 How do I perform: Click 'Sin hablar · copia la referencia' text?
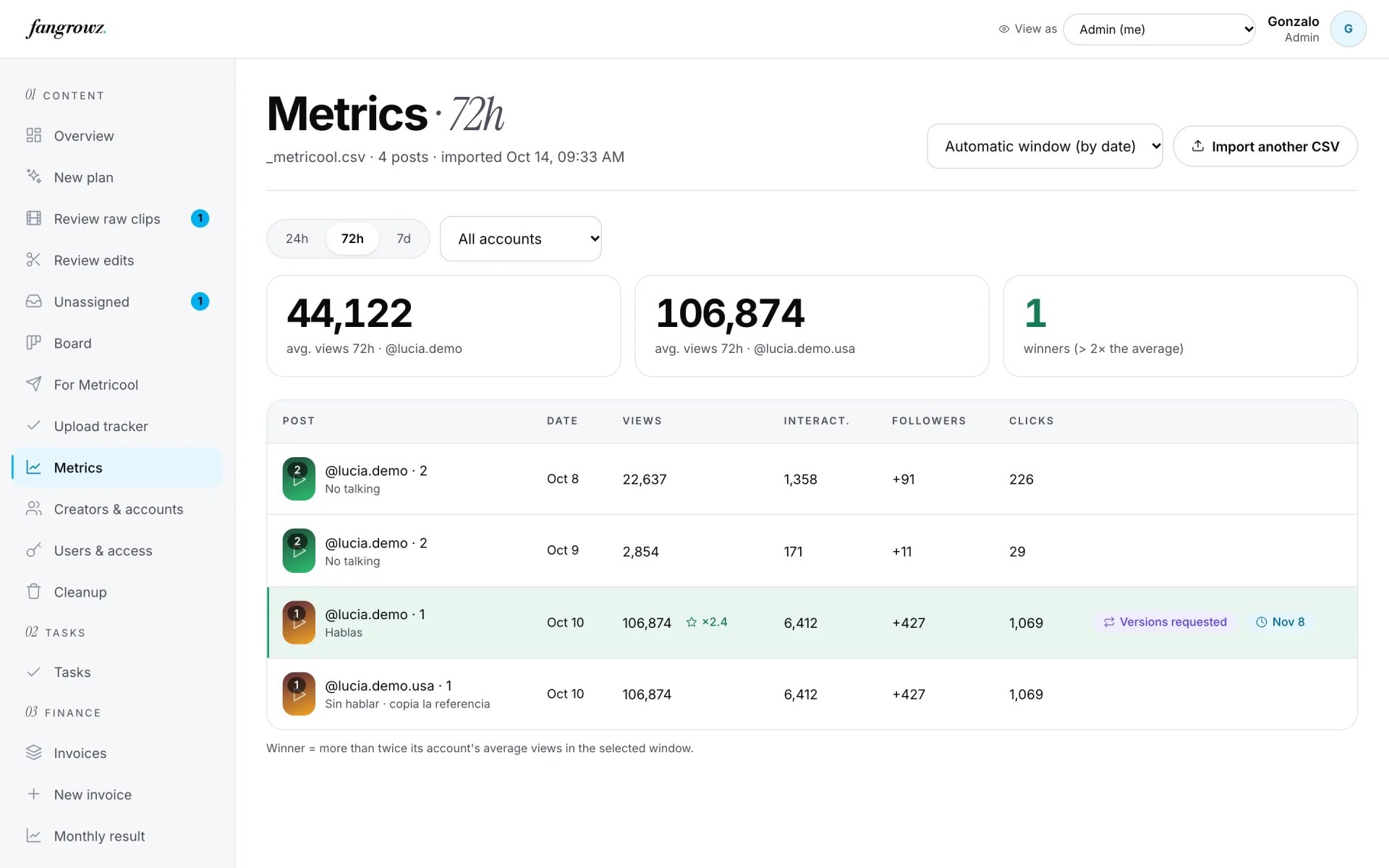(x=407, y=704)
